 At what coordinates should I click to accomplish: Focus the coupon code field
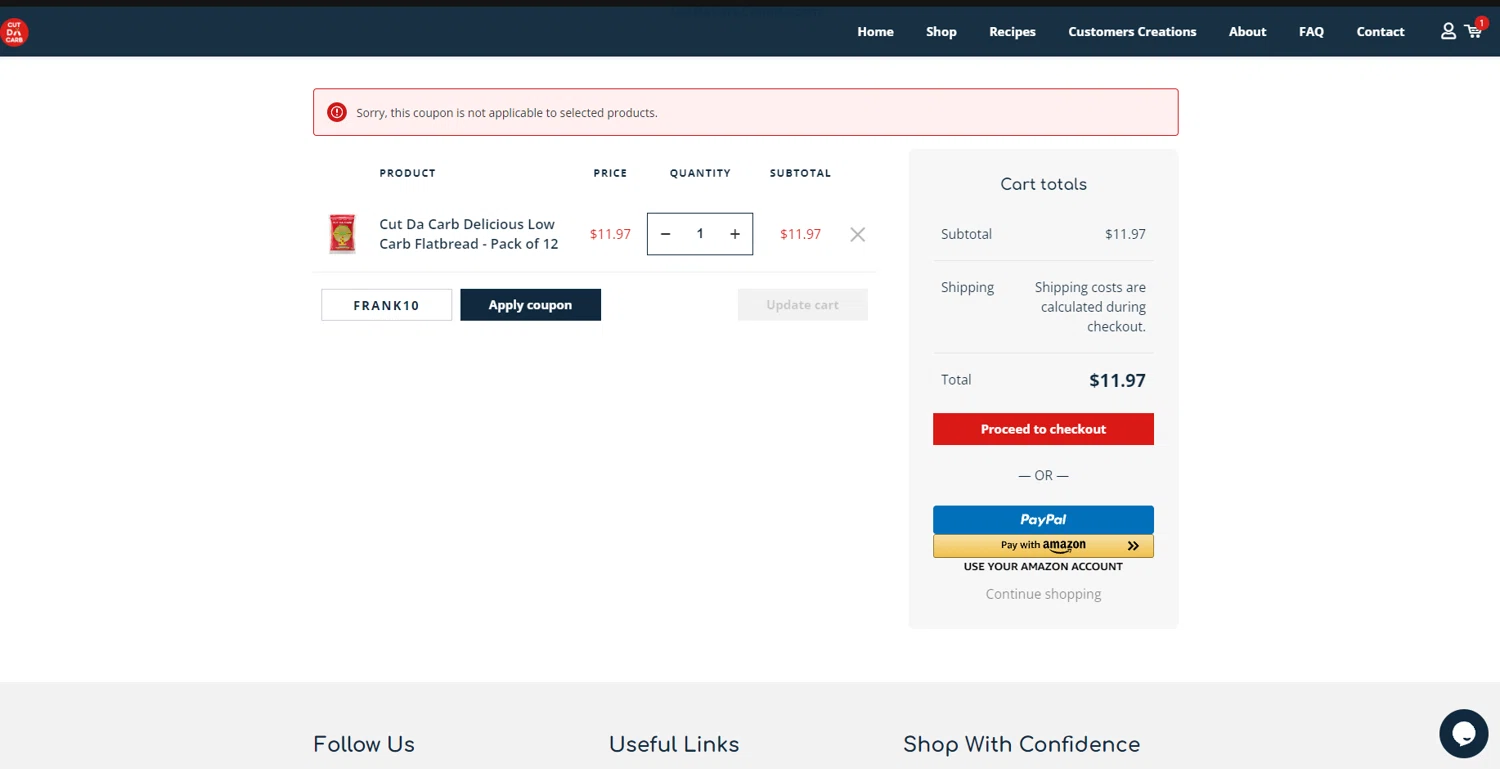386,305
